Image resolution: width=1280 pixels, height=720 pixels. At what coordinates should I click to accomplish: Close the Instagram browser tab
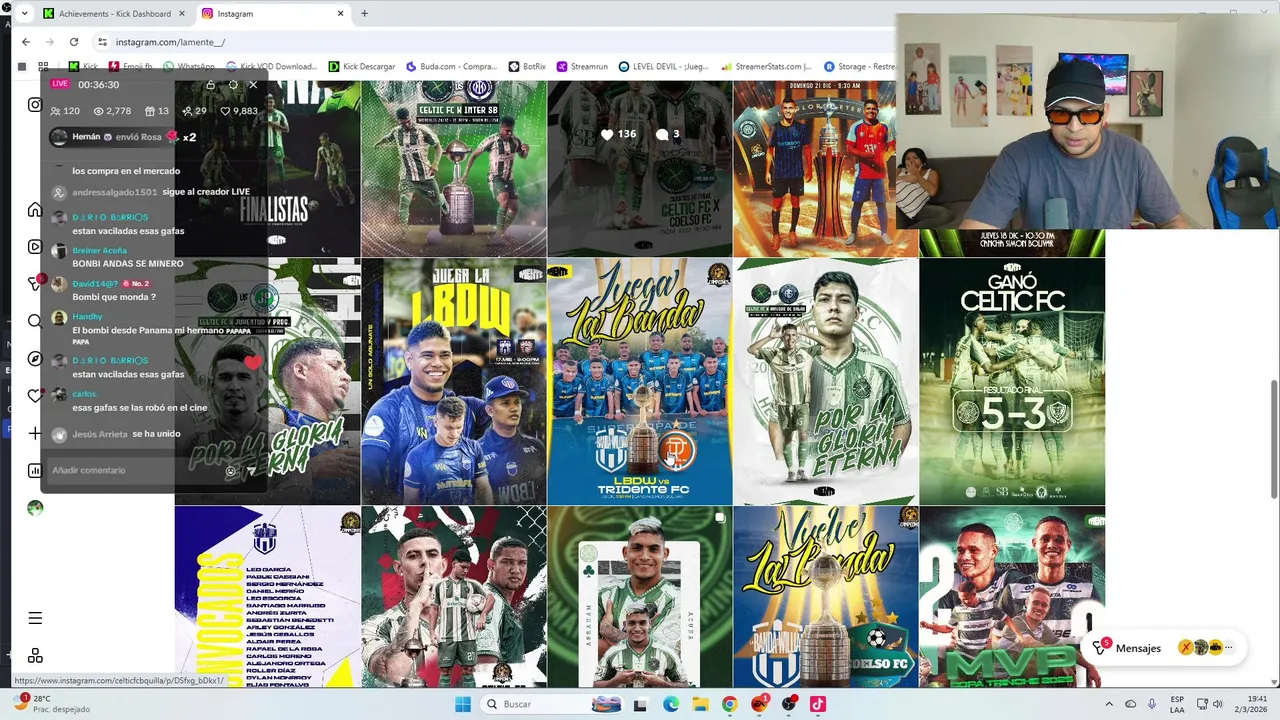(341, 14)
